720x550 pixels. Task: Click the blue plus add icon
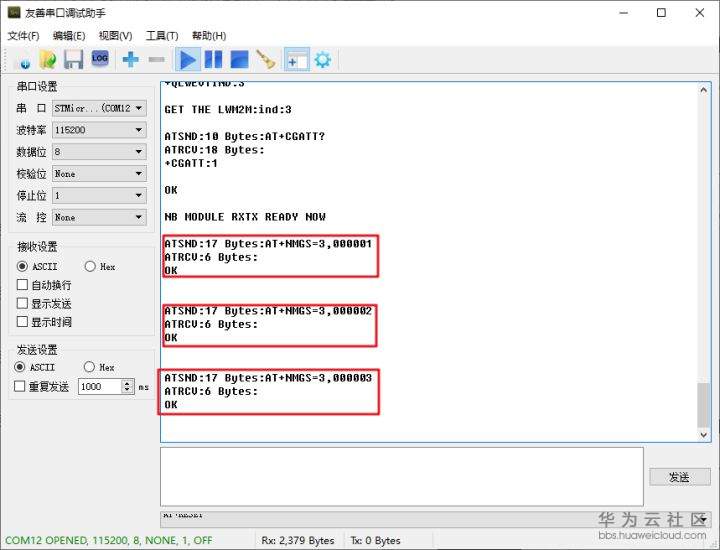pyautogui.click(x=130, y=59)
